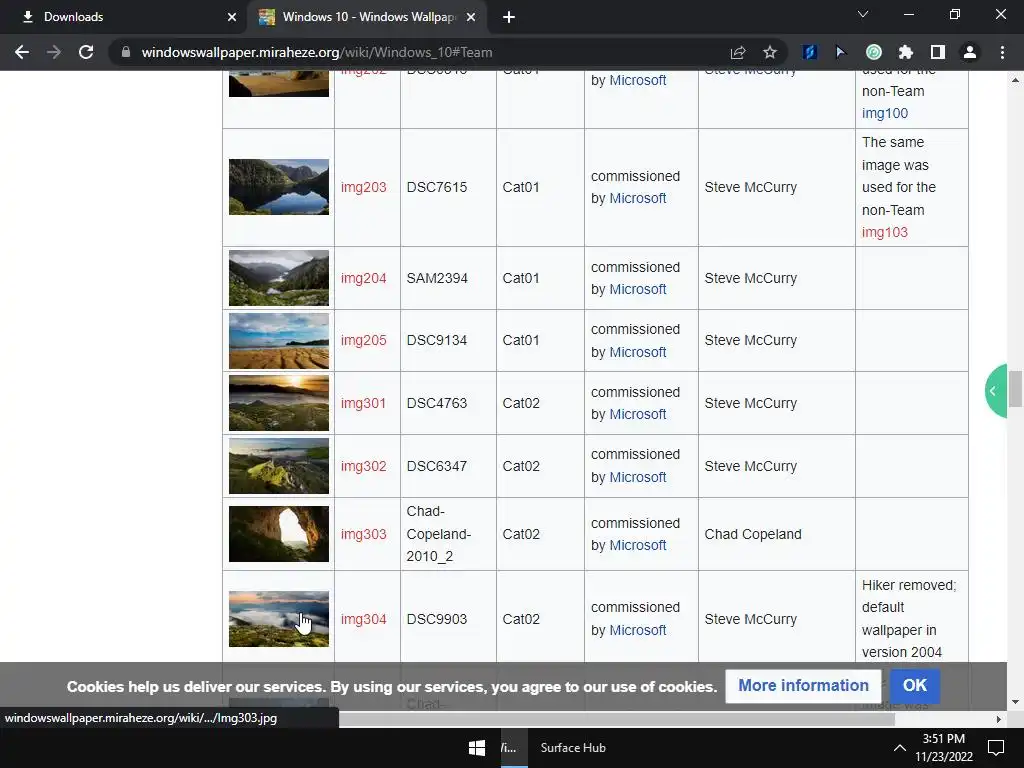This screenshot has height=768, width=1024.
Task: Open the img304 clouds thumbnail
Action: click(x=279, y=619)
